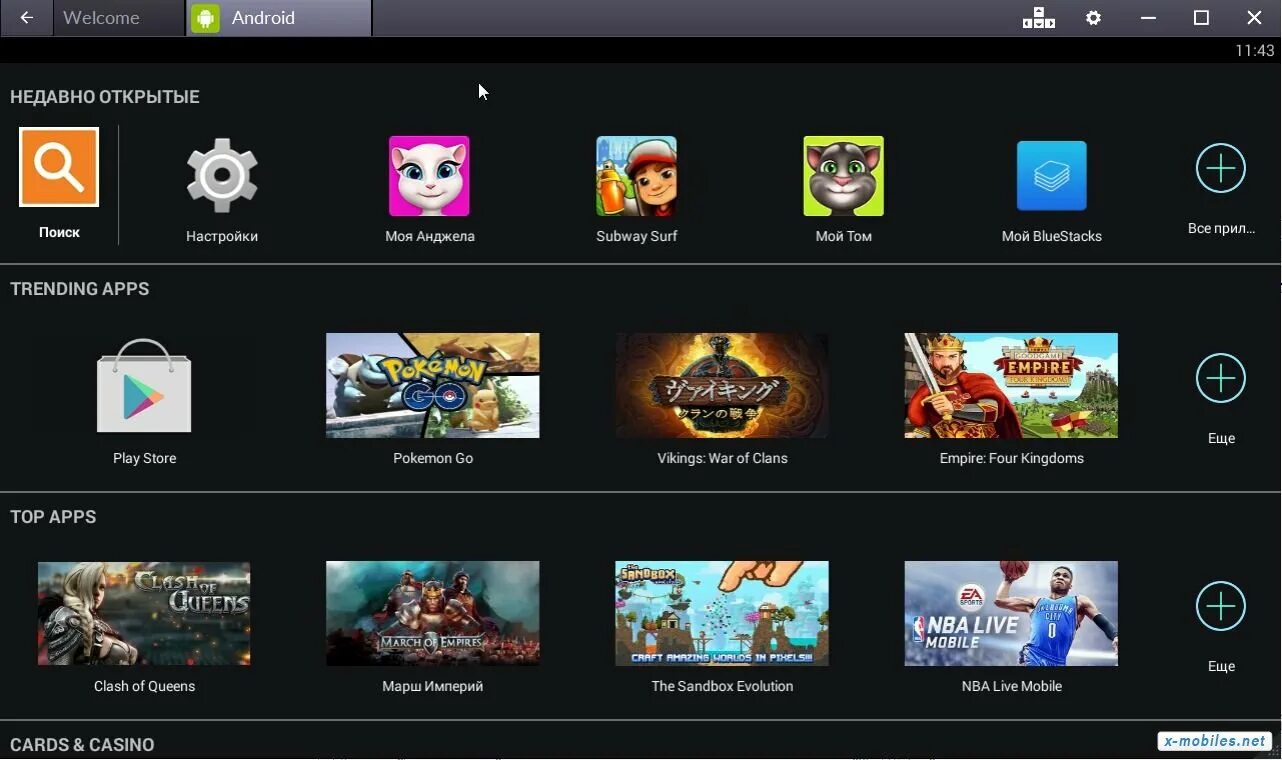The image size is (1282, 760).
Task: Click the Поиск label under search
Action: pos(59,232)
